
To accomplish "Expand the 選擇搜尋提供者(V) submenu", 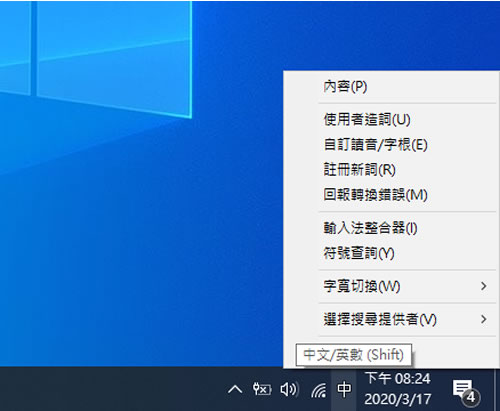I will 391,319.
